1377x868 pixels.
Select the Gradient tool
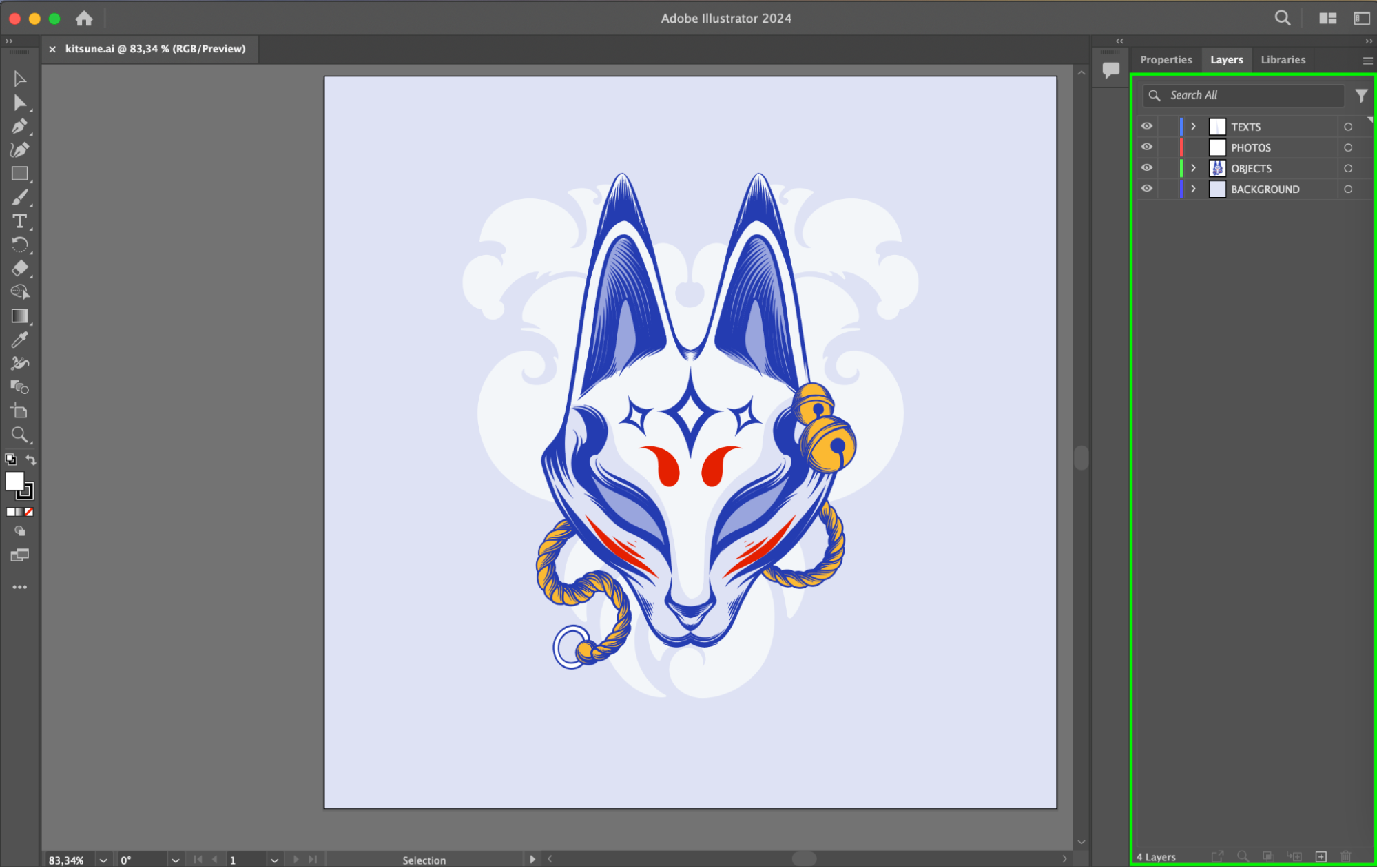pyautogui.click(x=19, y=316)
